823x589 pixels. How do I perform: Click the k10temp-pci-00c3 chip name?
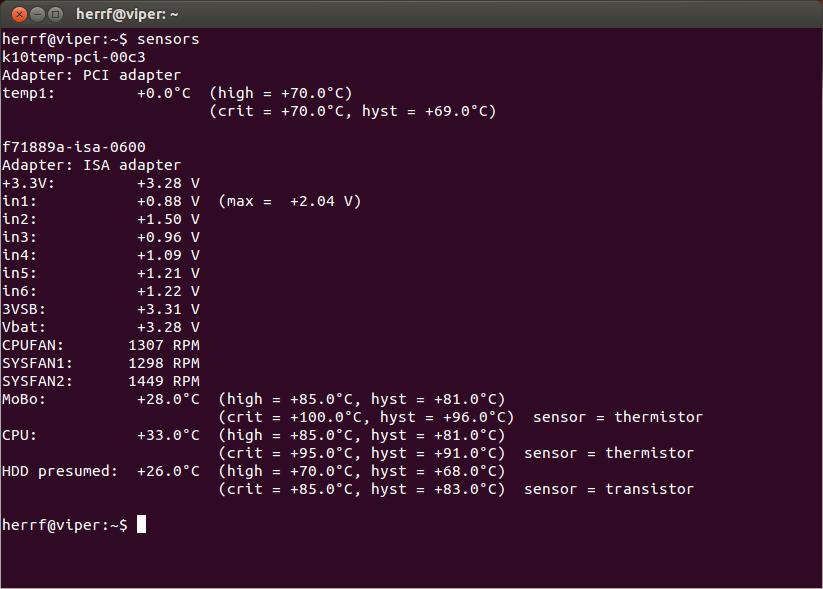pos(73,57)
